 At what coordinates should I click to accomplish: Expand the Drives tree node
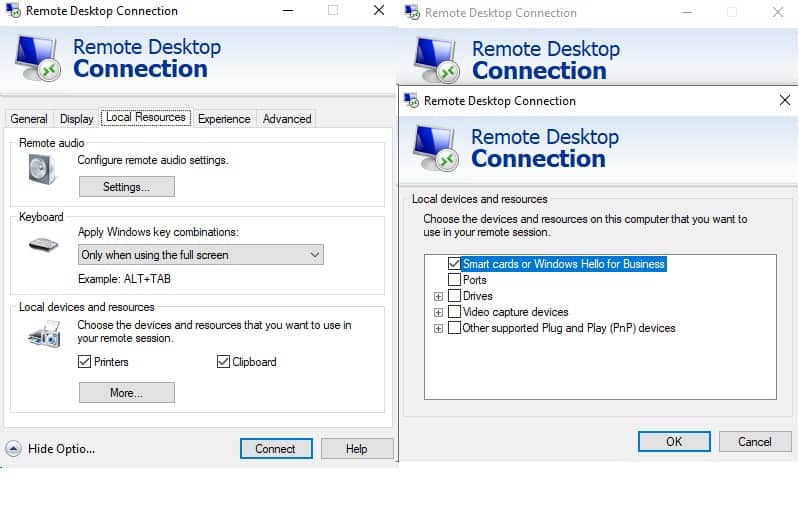click(438, 296)
